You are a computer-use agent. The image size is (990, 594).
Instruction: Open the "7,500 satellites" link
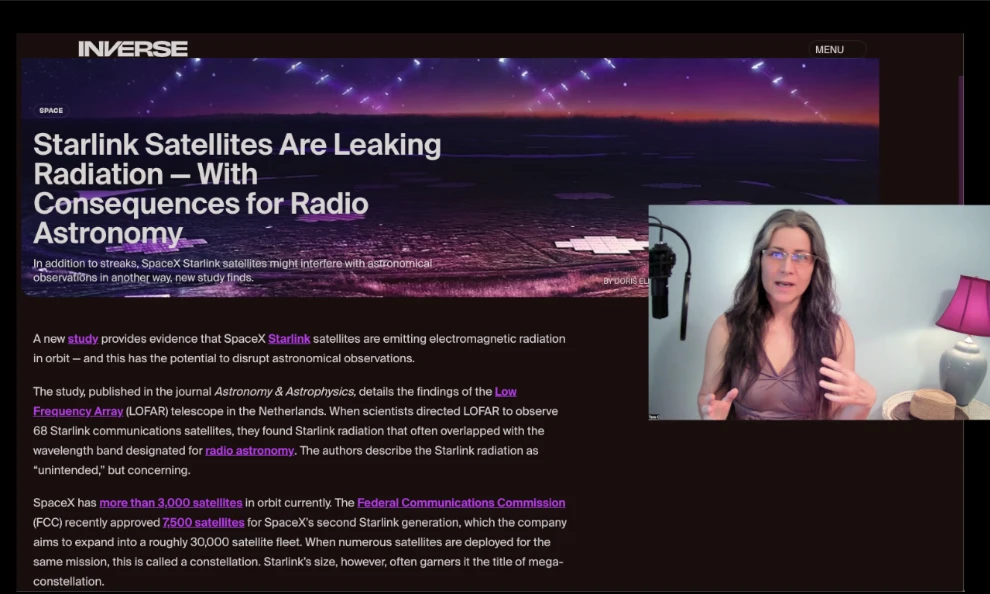pos(203,523)
